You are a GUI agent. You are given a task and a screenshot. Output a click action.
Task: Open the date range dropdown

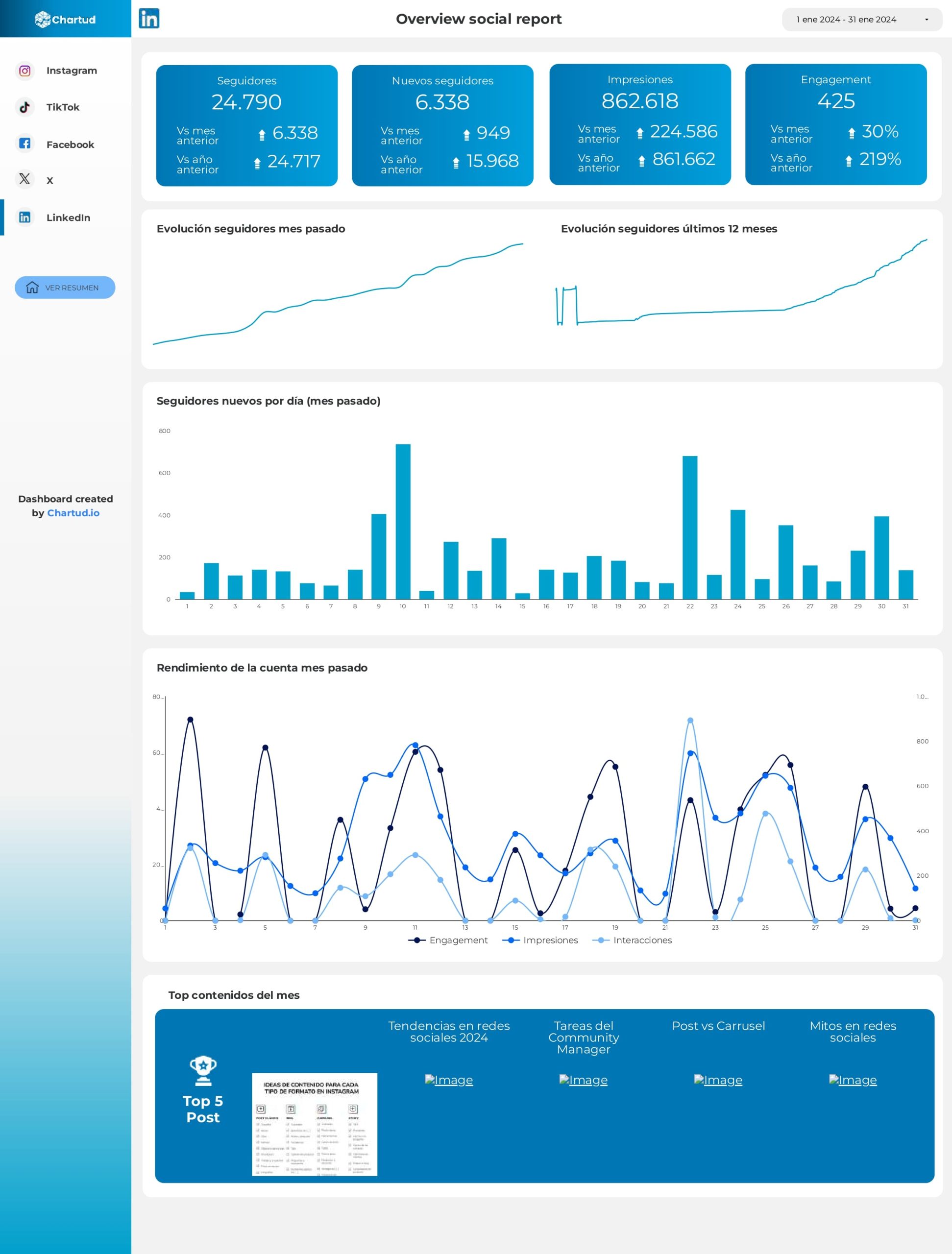coord(846,19)
